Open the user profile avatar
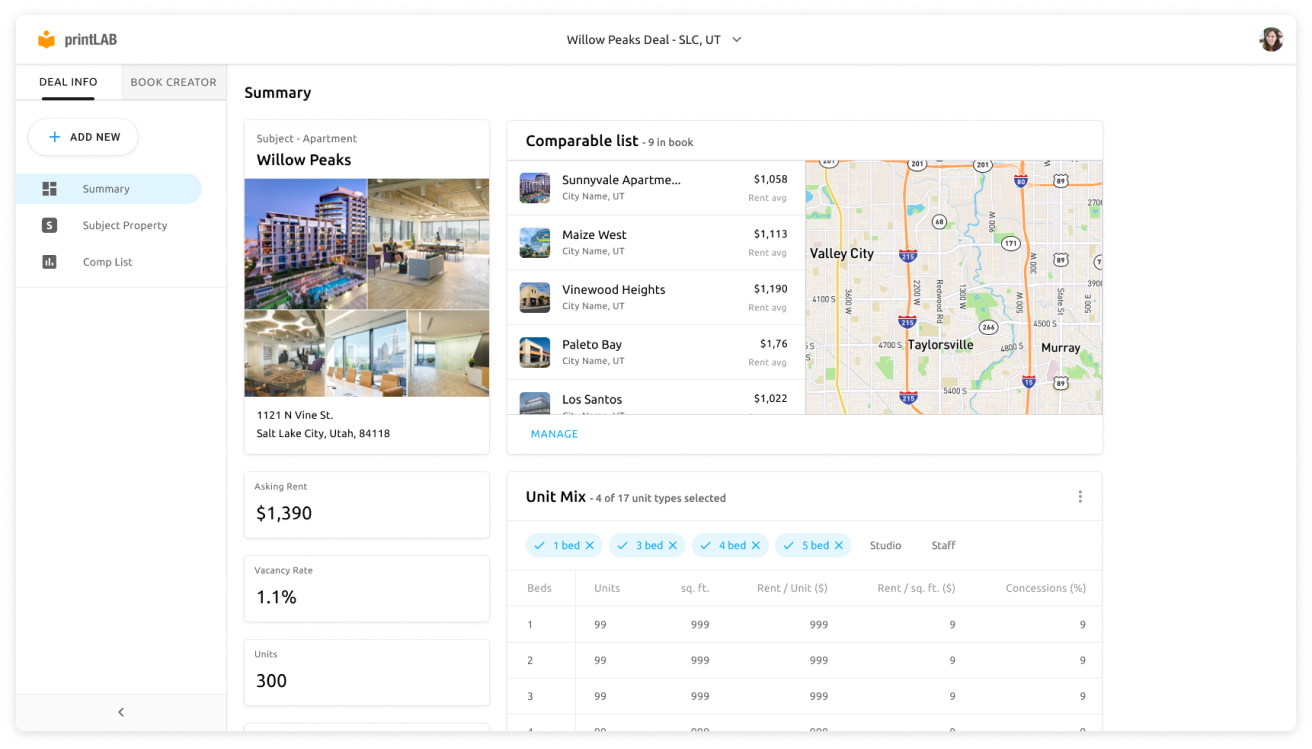The height and width of the screenshot is (749, 1312). (1271, 40)
